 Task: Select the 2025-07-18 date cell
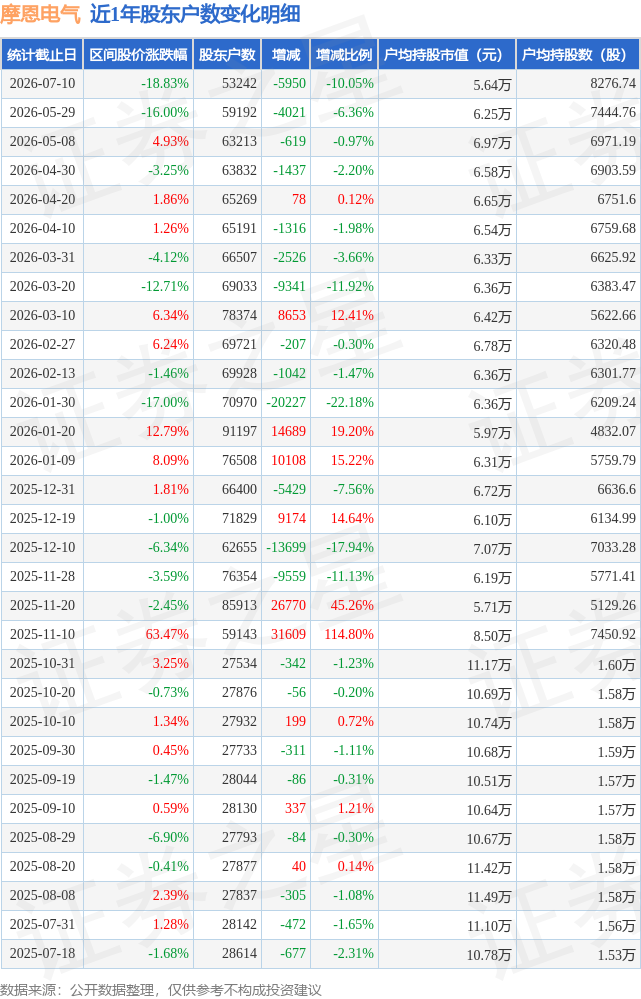pyautogui.click(x=42, y=953)
